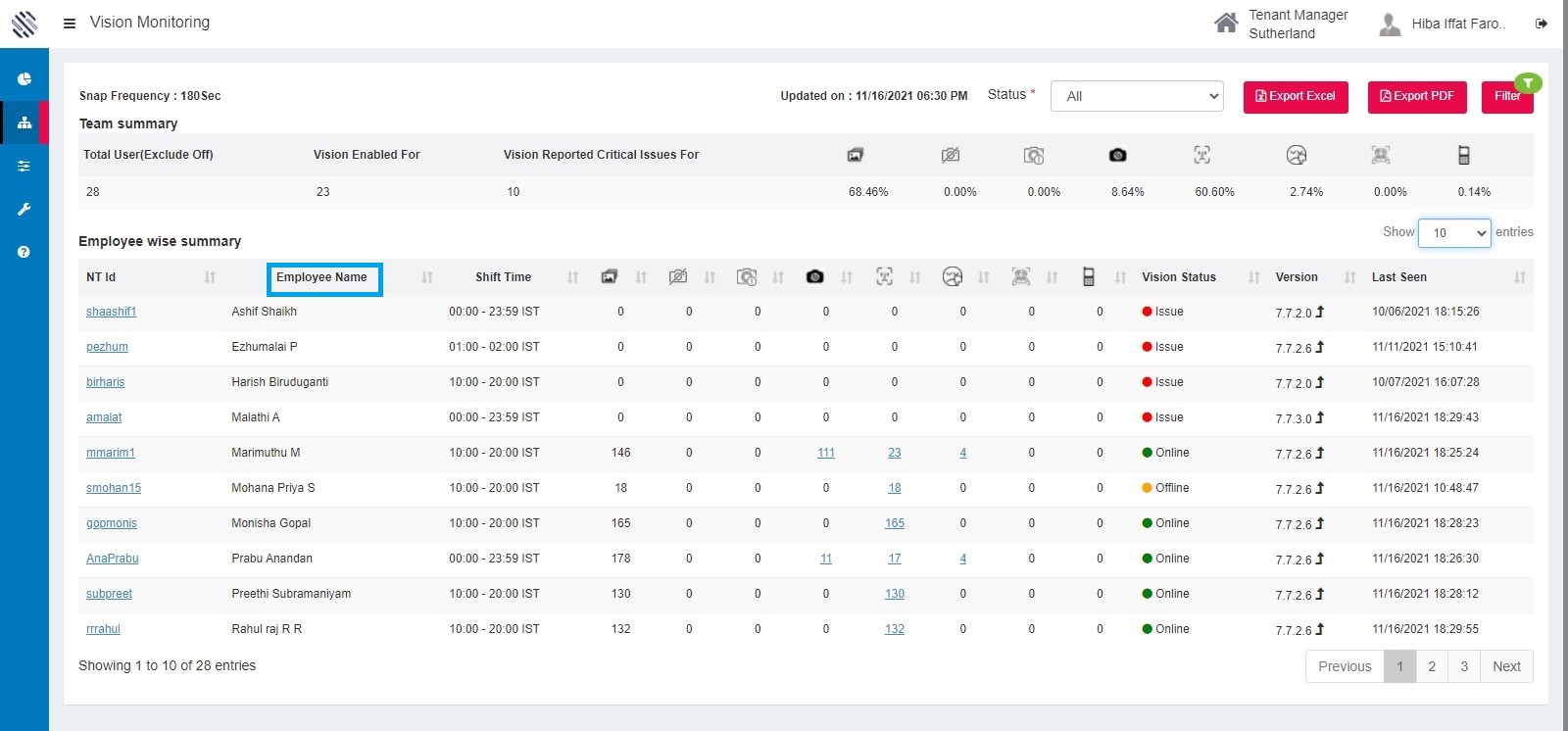
Task: Open the Status dropdown showing All
Action: pos(1137,96)
